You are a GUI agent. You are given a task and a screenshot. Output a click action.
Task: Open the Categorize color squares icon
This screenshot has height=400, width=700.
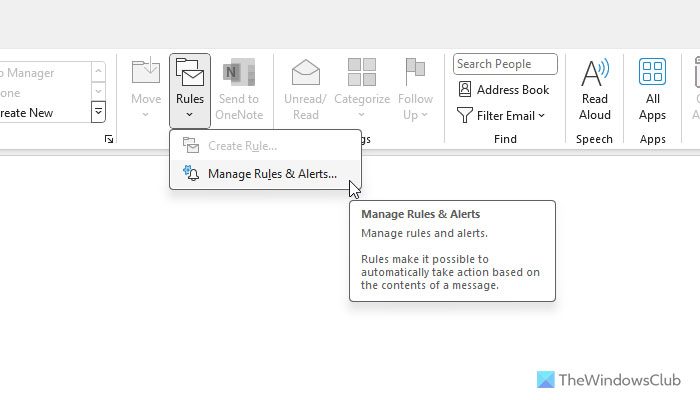(362, 73)
